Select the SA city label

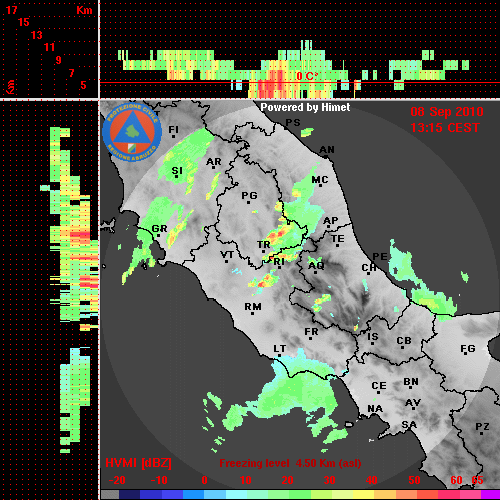409,425
